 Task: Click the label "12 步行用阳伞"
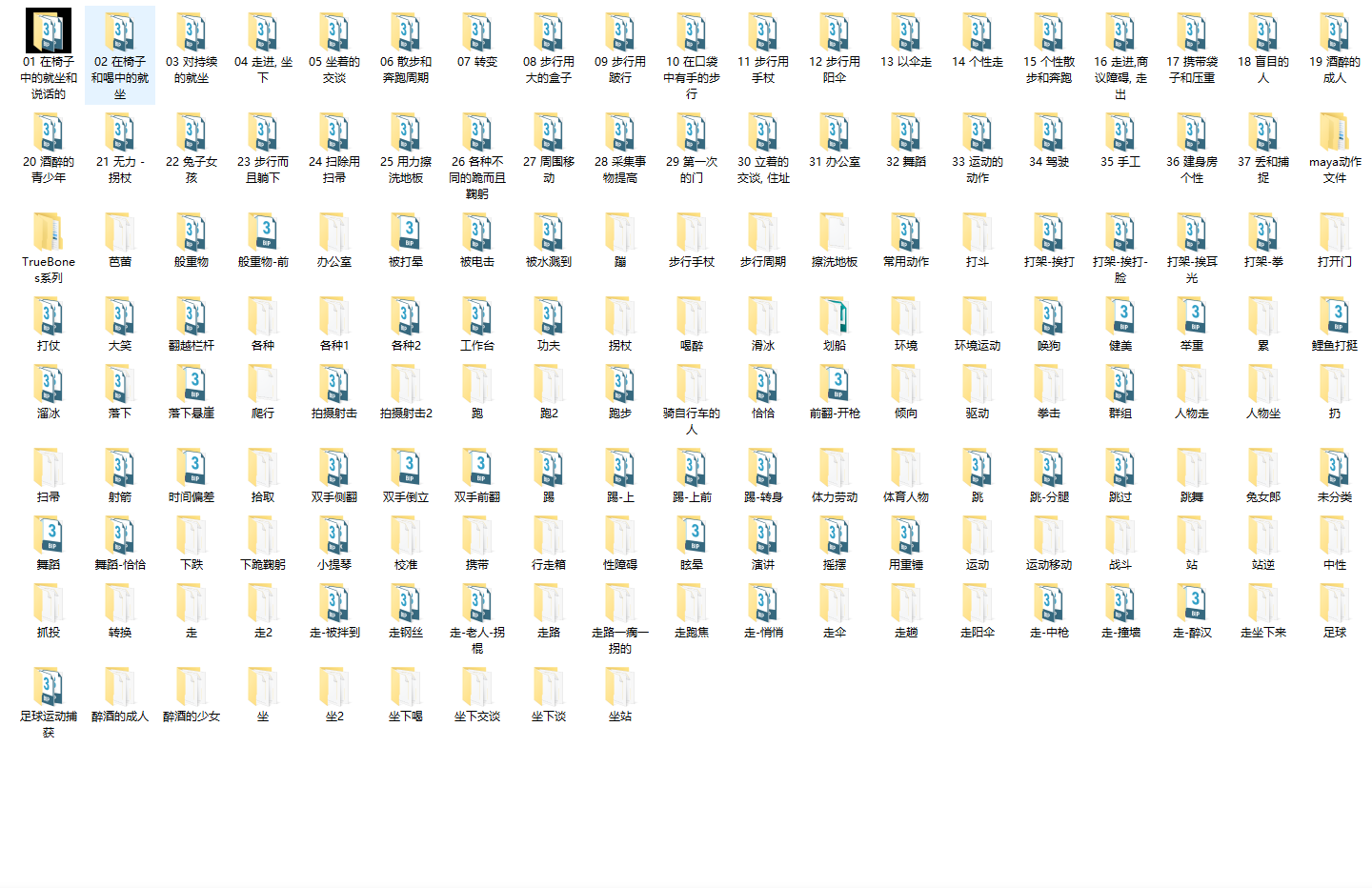coord(835,70)
